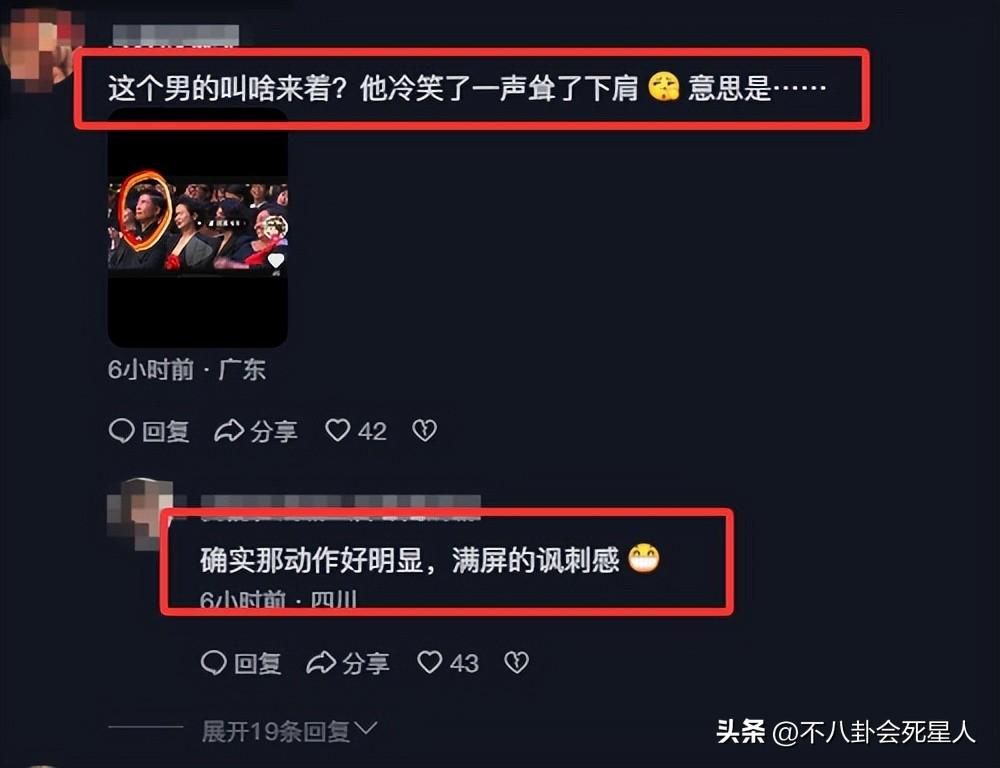Click reply bubble icon on Sichuan comment
1000x768 pixels.
(214, 663)
